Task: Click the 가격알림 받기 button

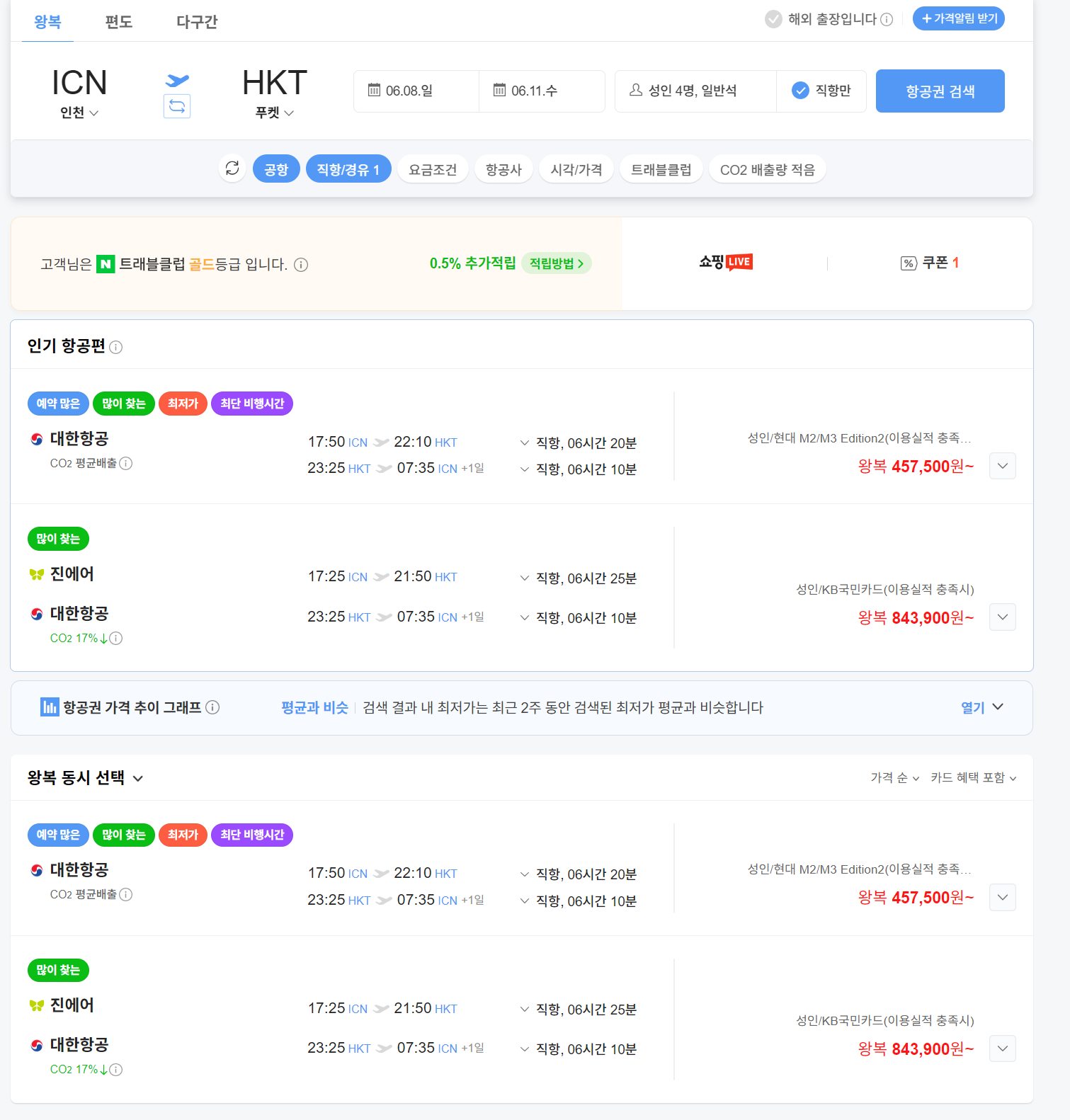Action: click(x=959, y=18)
